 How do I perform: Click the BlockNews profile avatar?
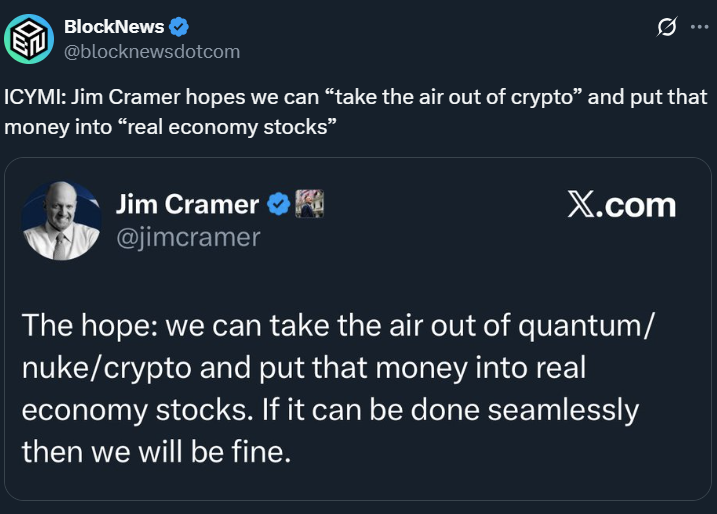[29, 39]
